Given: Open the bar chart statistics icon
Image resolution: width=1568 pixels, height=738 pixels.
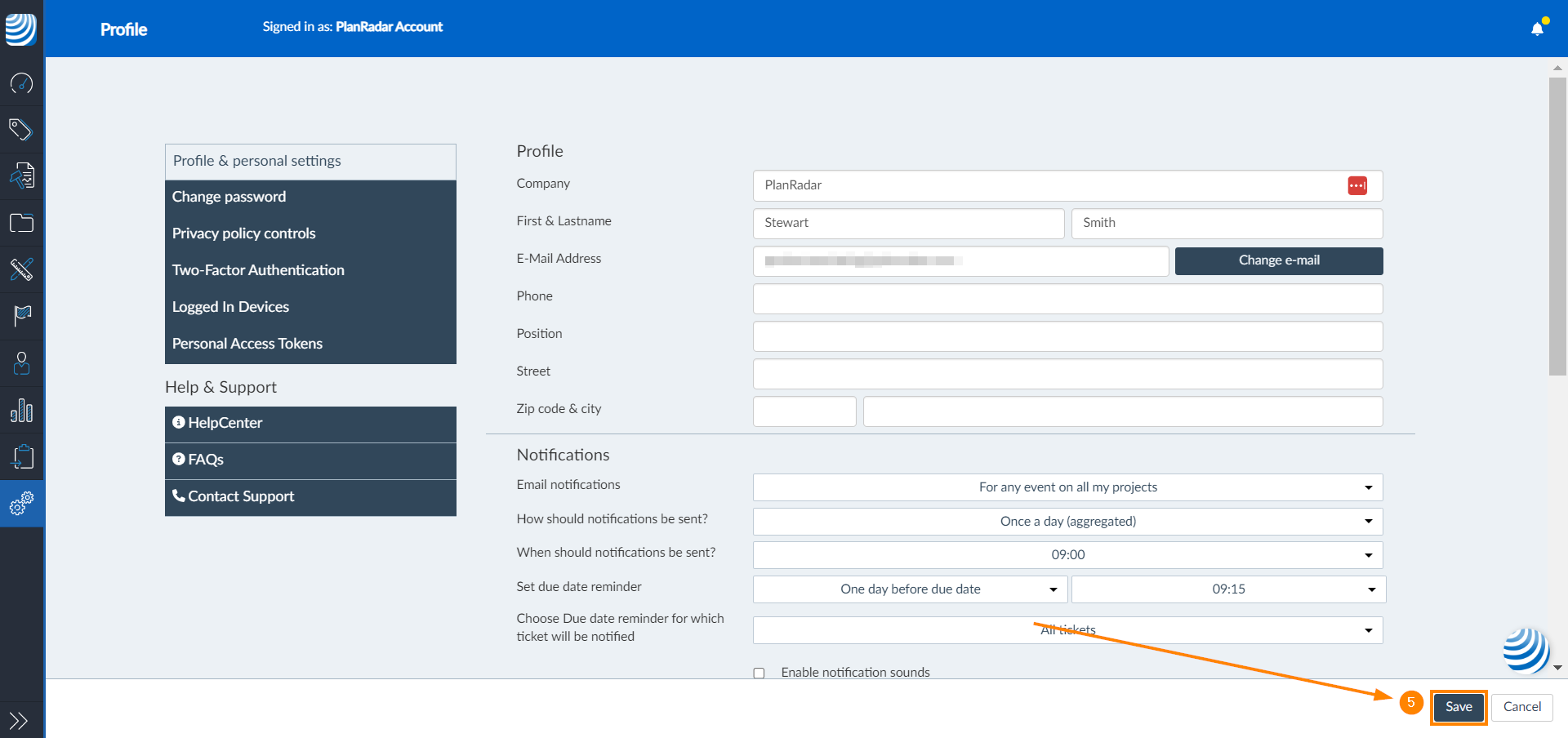Looking at the screenshot, I should coord(21,411).
